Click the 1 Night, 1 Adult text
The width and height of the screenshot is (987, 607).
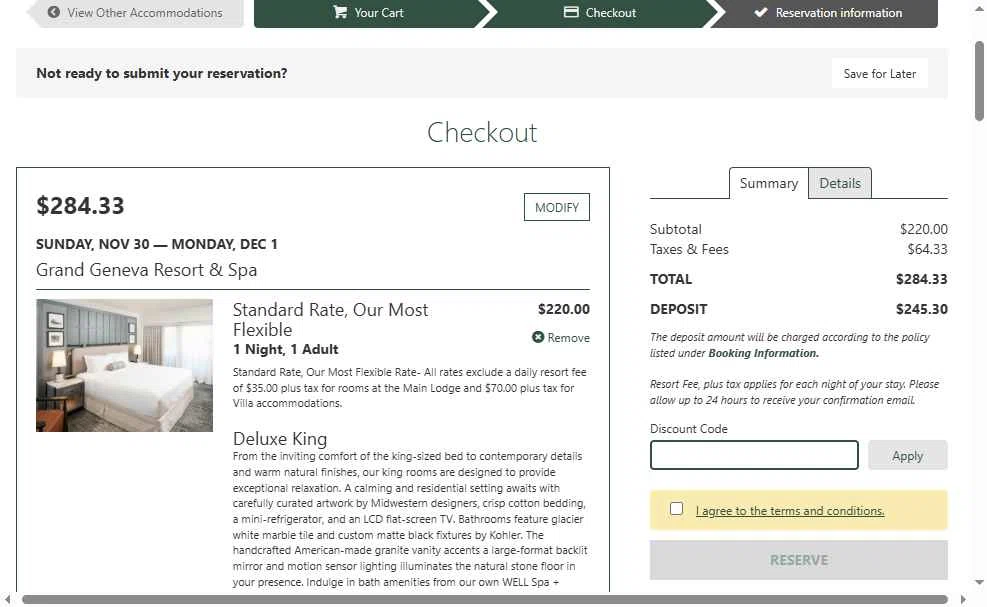285,349
